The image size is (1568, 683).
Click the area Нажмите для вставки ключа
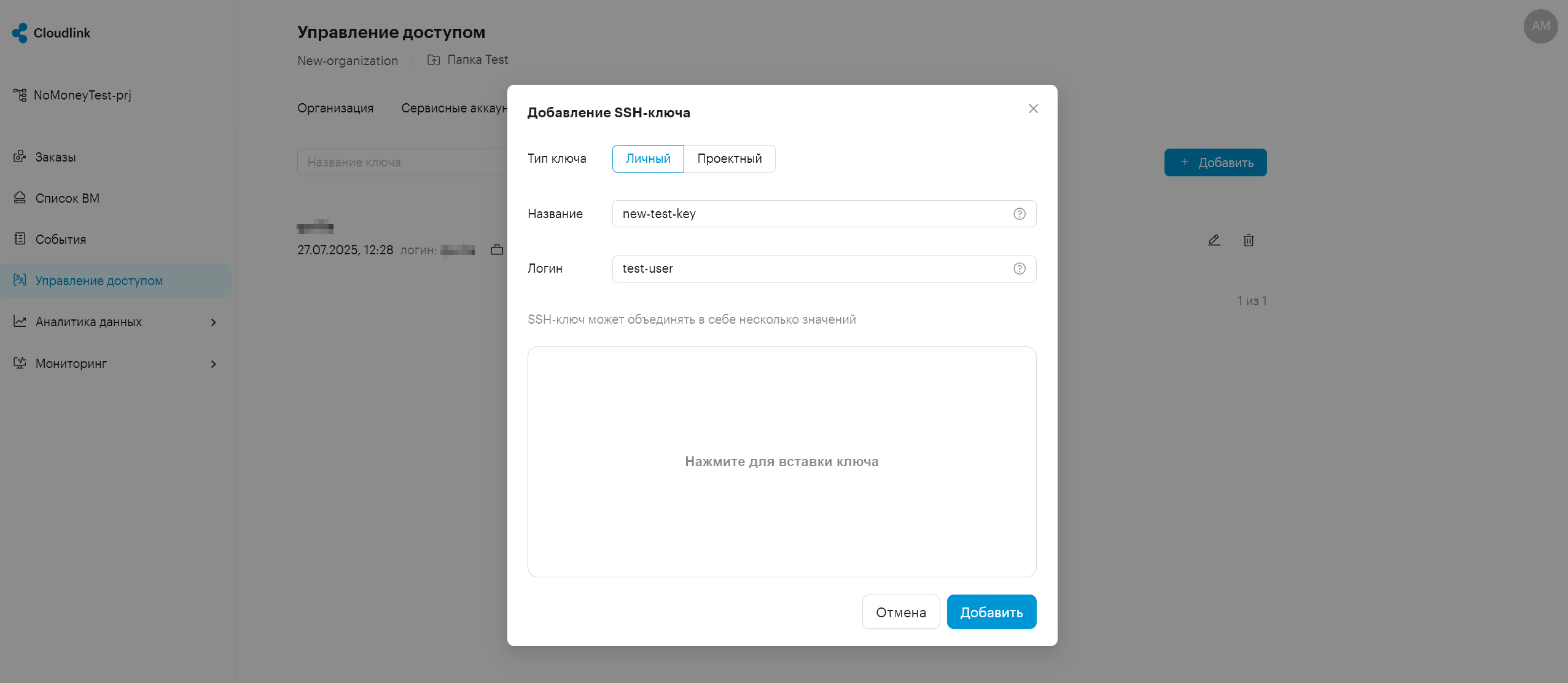tap(782, 462)
